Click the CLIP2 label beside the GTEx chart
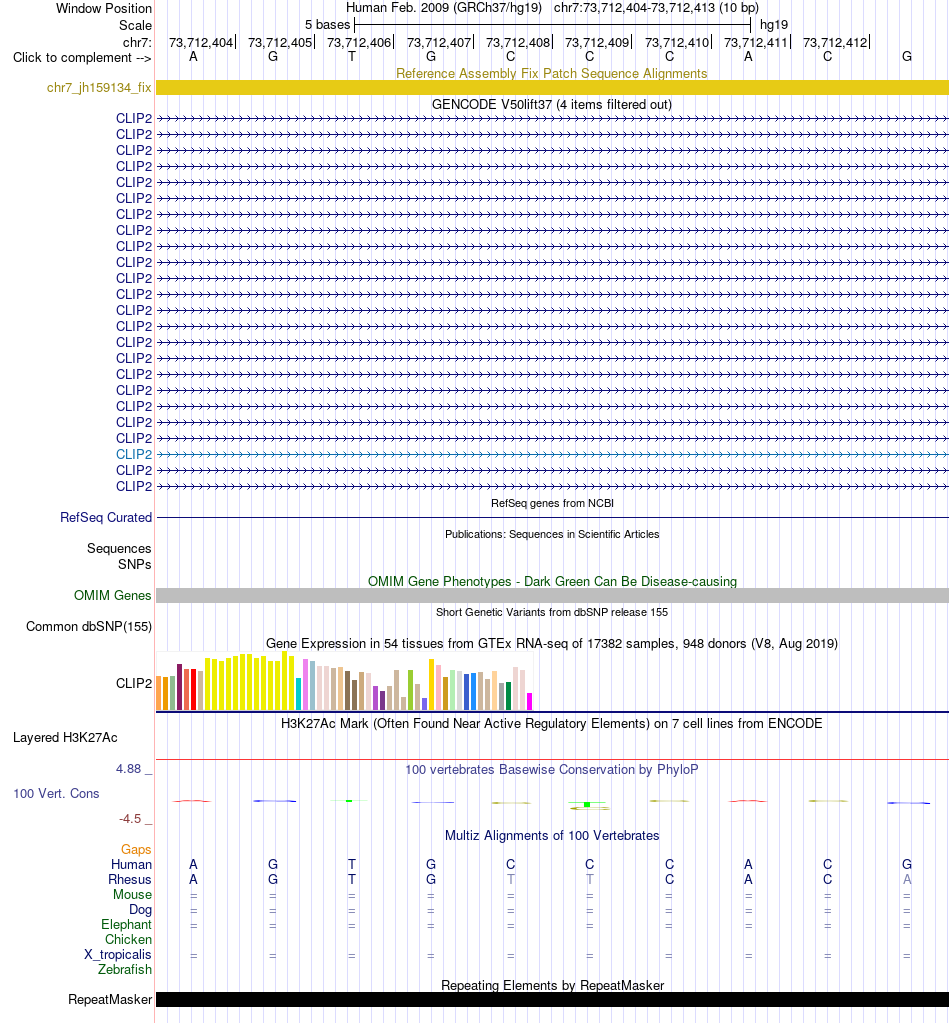This screenshot has width=950, height=1023. [x=134, y=683]
